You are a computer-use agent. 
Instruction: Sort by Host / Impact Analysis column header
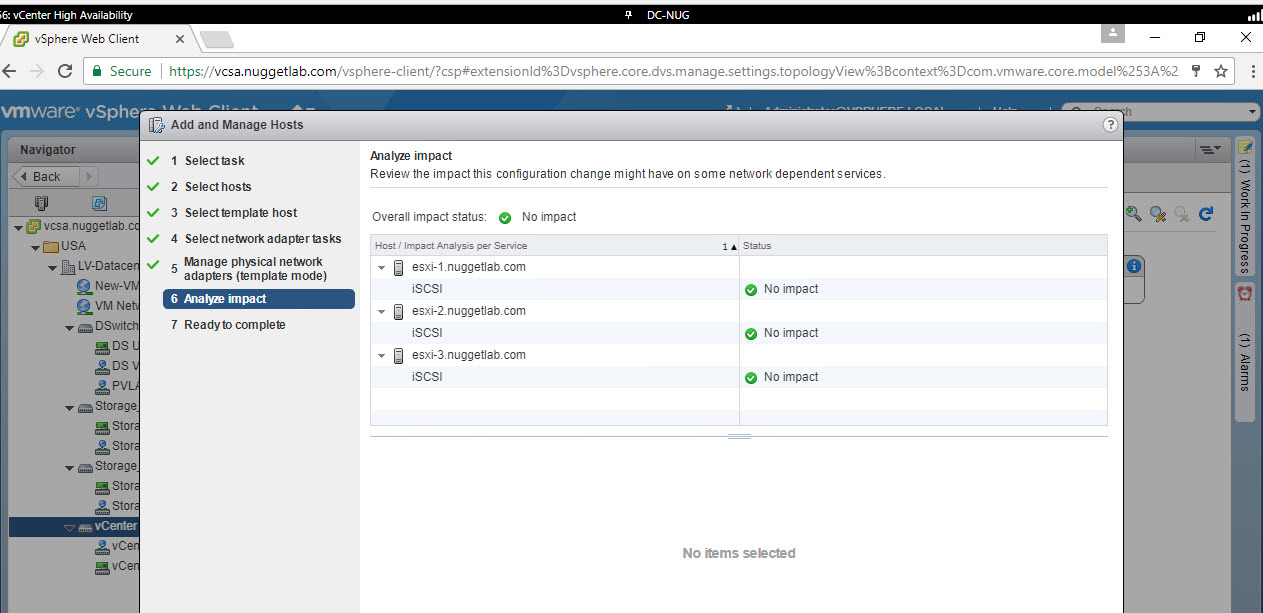point(450,246)
